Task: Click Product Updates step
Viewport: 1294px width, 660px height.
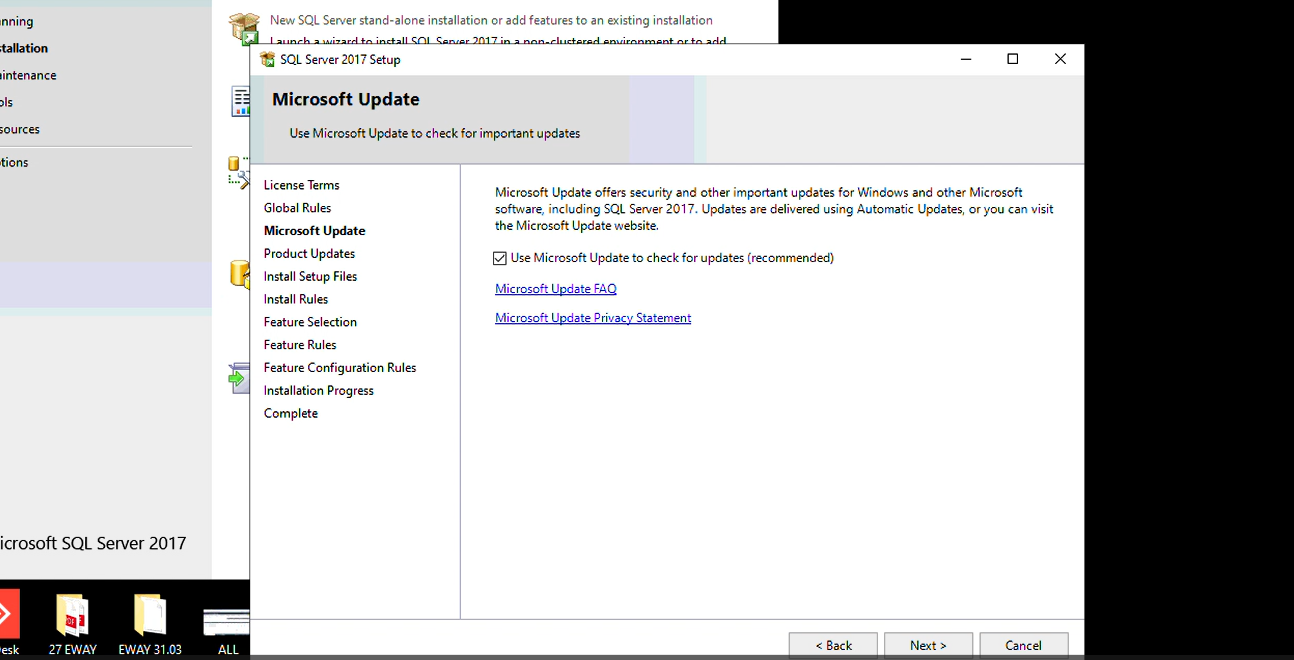Action: click(309, 254)
